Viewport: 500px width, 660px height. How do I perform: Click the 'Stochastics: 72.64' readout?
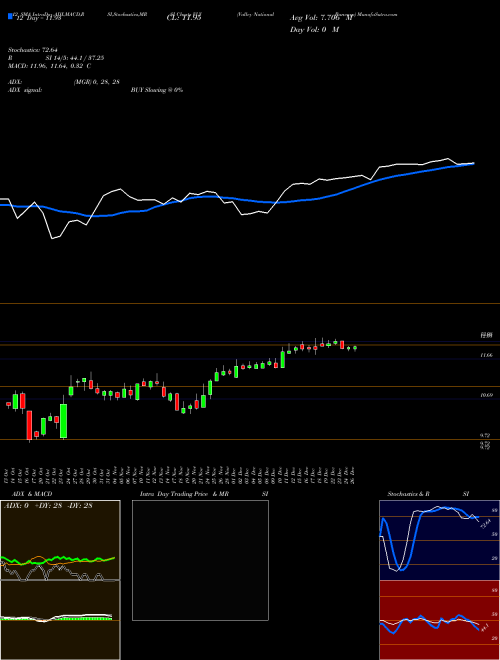[32, 50]
